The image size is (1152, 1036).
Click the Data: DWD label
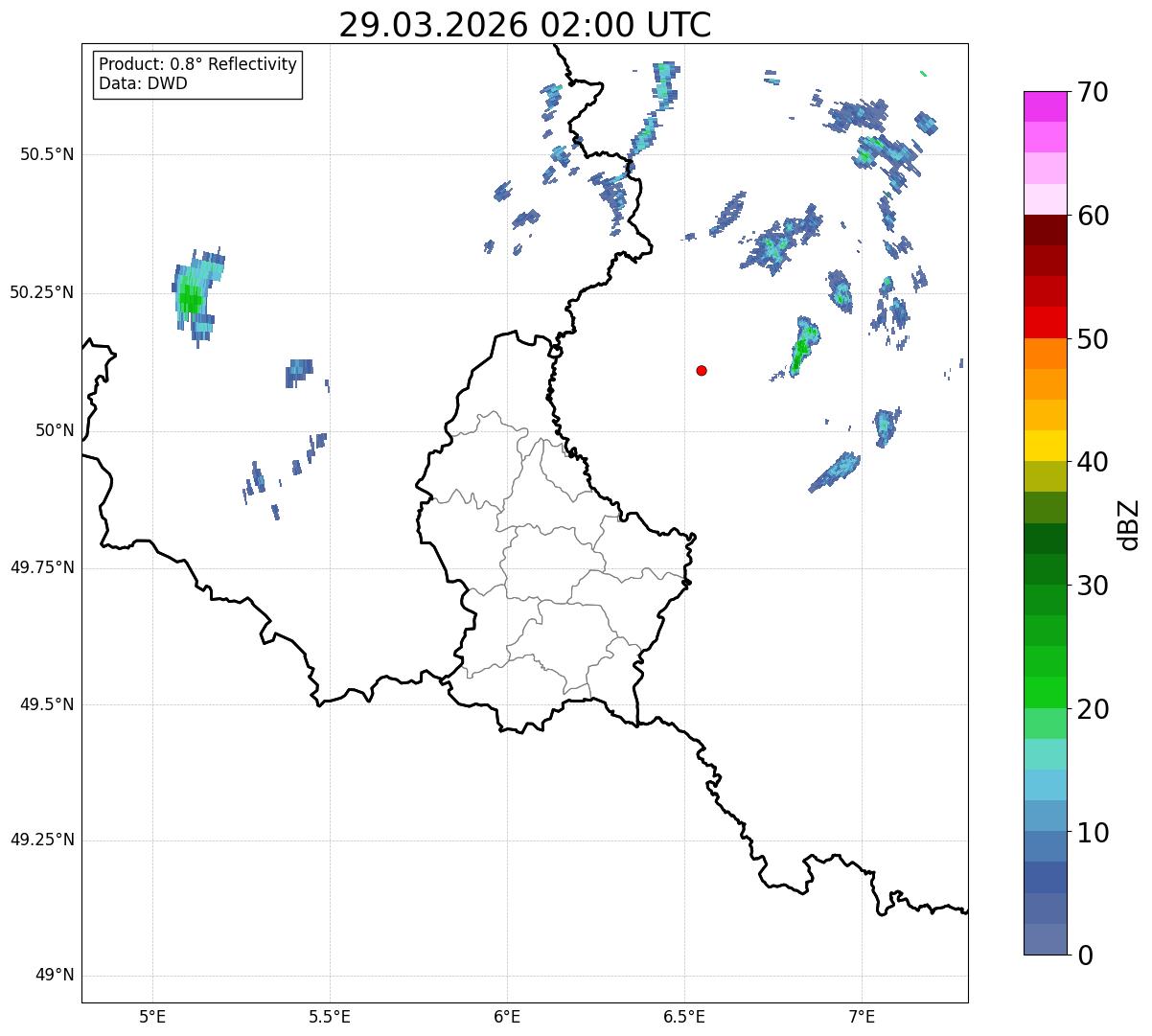(143, 83)
